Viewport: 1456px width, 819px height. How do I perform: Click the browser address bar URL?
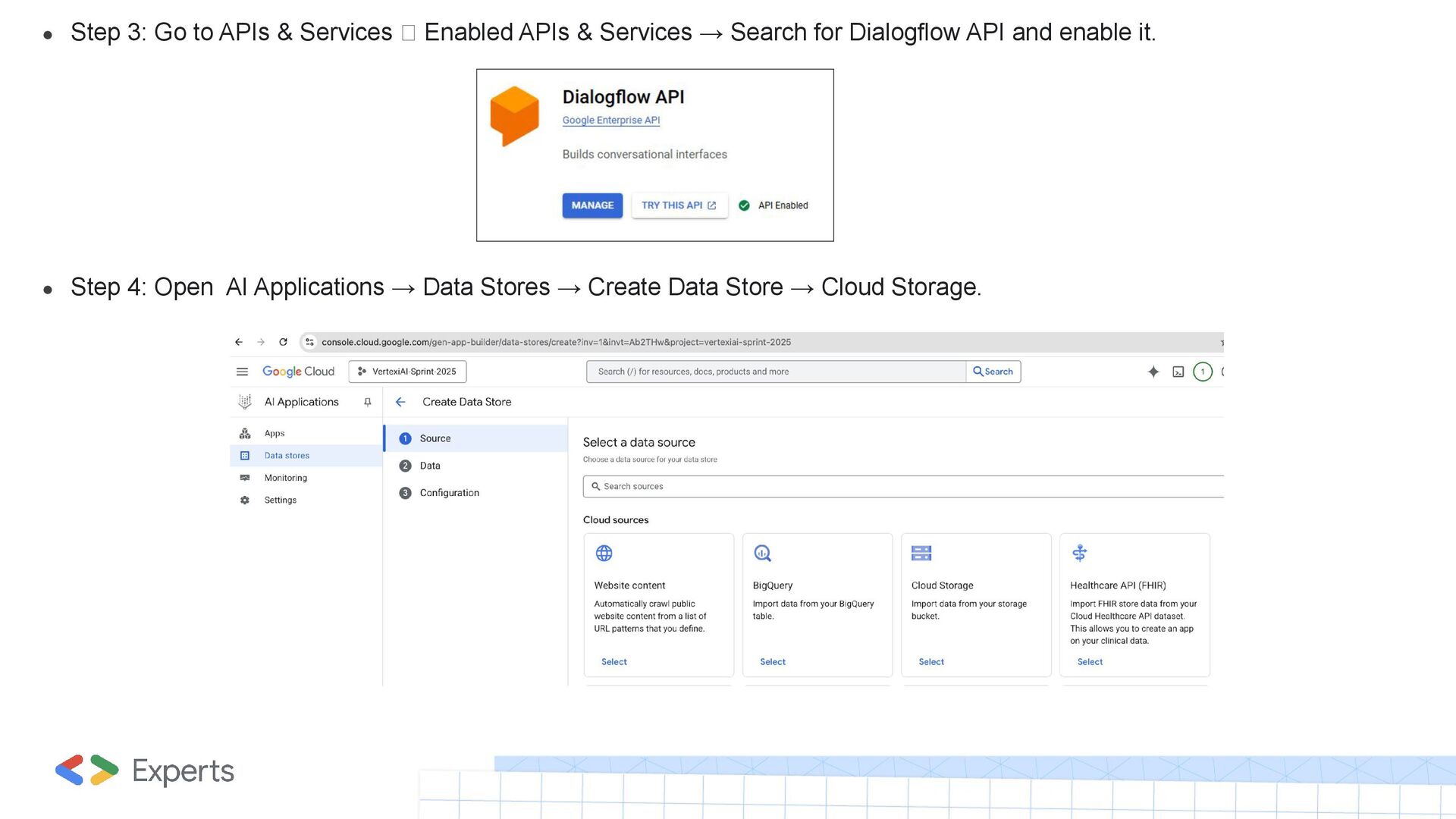tap(556, 342)
